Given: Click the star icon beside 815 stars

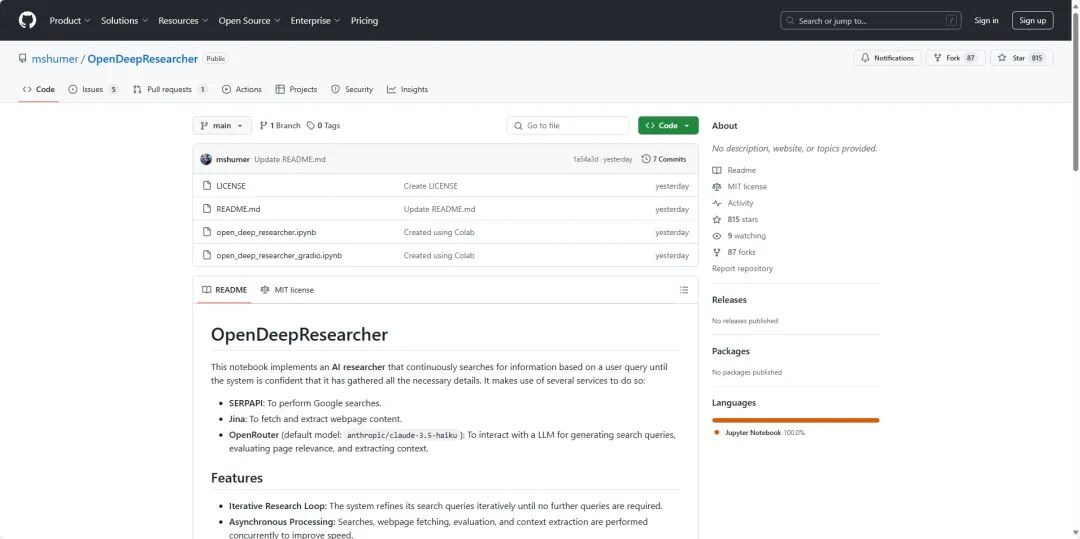Looking at the screenshot, I should coord(717,220).
